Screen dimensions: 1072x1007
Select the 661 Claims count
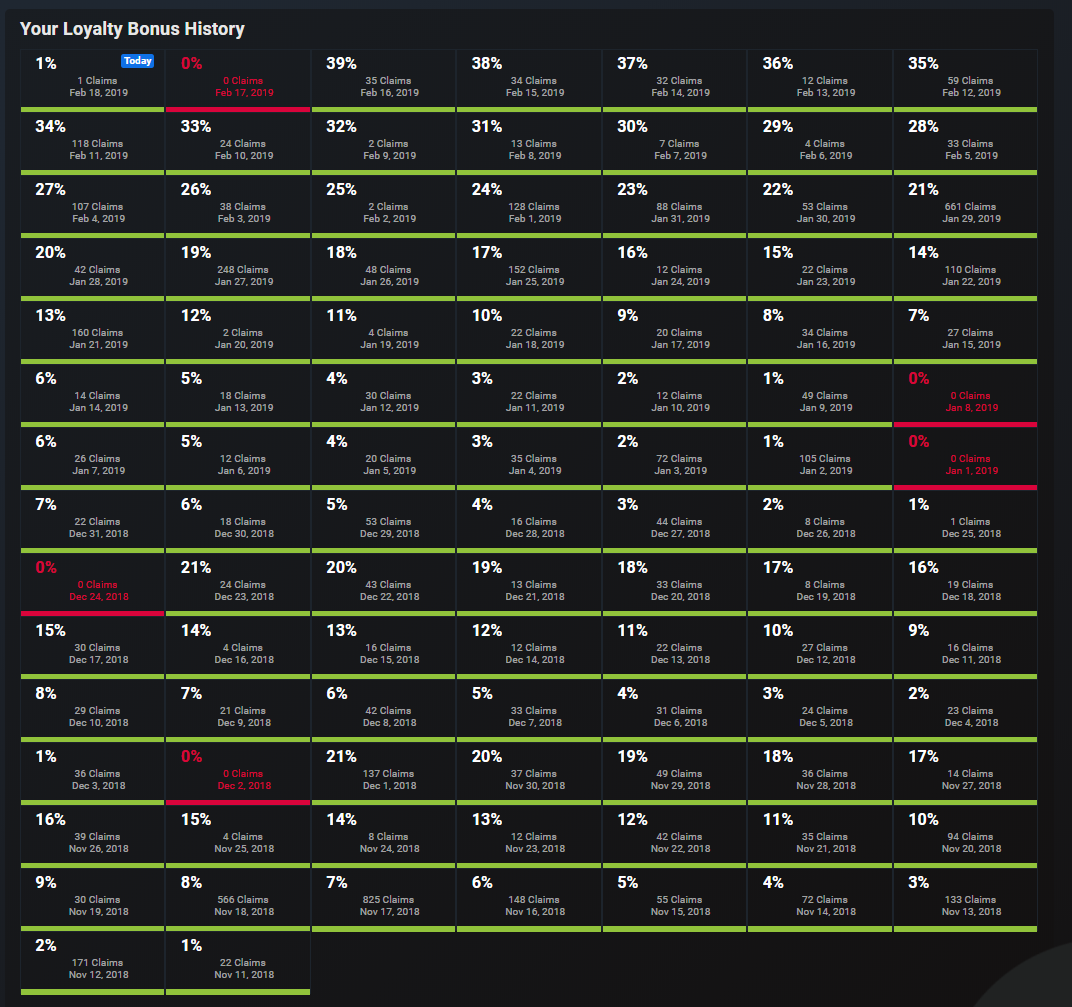(970, 206)
